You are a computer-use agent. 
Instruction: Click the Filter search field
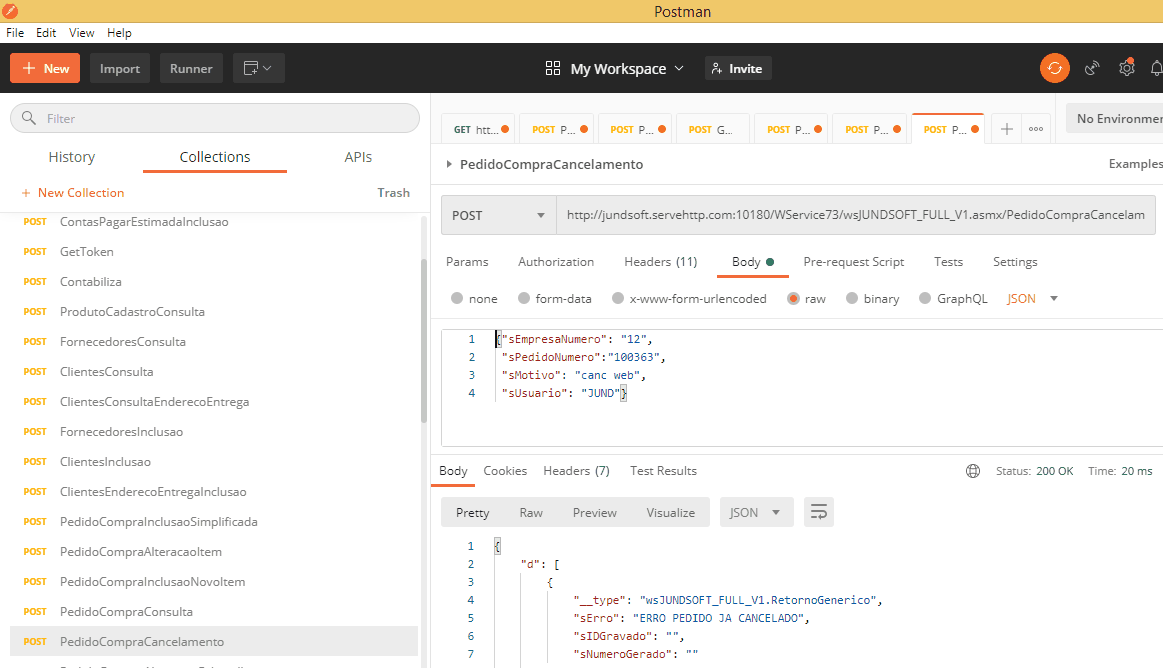tap(215, 118)
